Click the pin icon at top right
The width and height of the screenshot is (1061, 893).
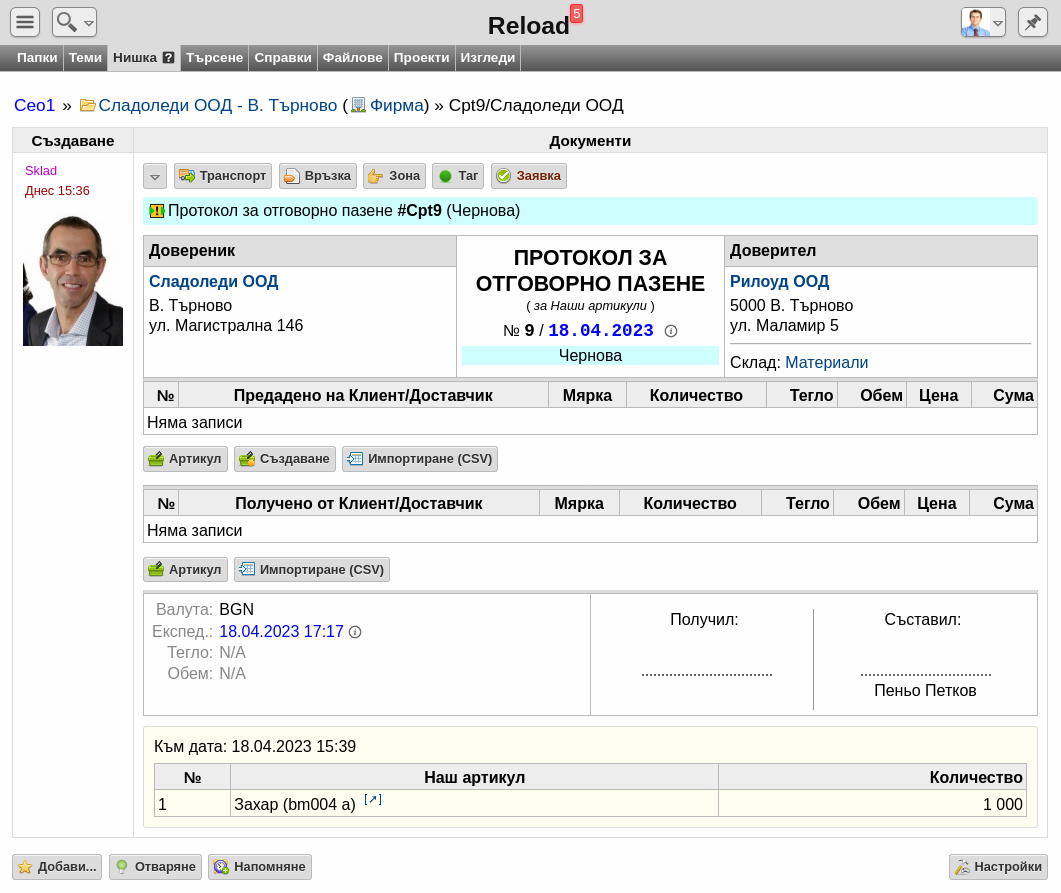tap(1033, 22)
